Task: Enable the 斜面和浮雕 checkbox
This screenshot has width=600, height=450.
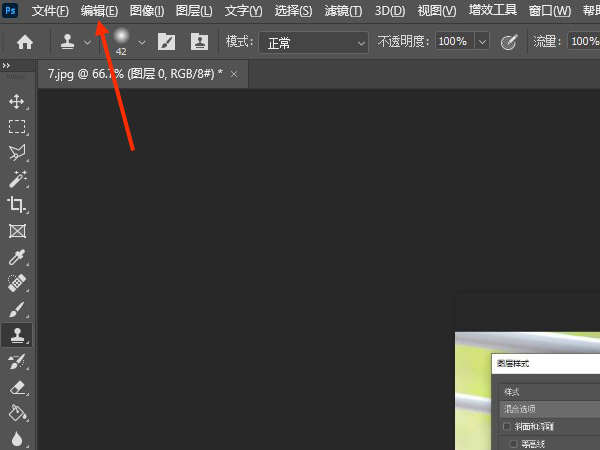Action: tap(508, 427)
